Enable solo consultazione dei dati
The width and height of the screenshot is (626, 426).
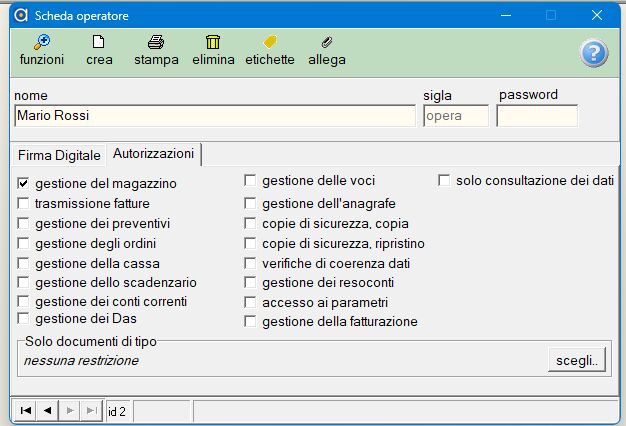coord(445,181)
